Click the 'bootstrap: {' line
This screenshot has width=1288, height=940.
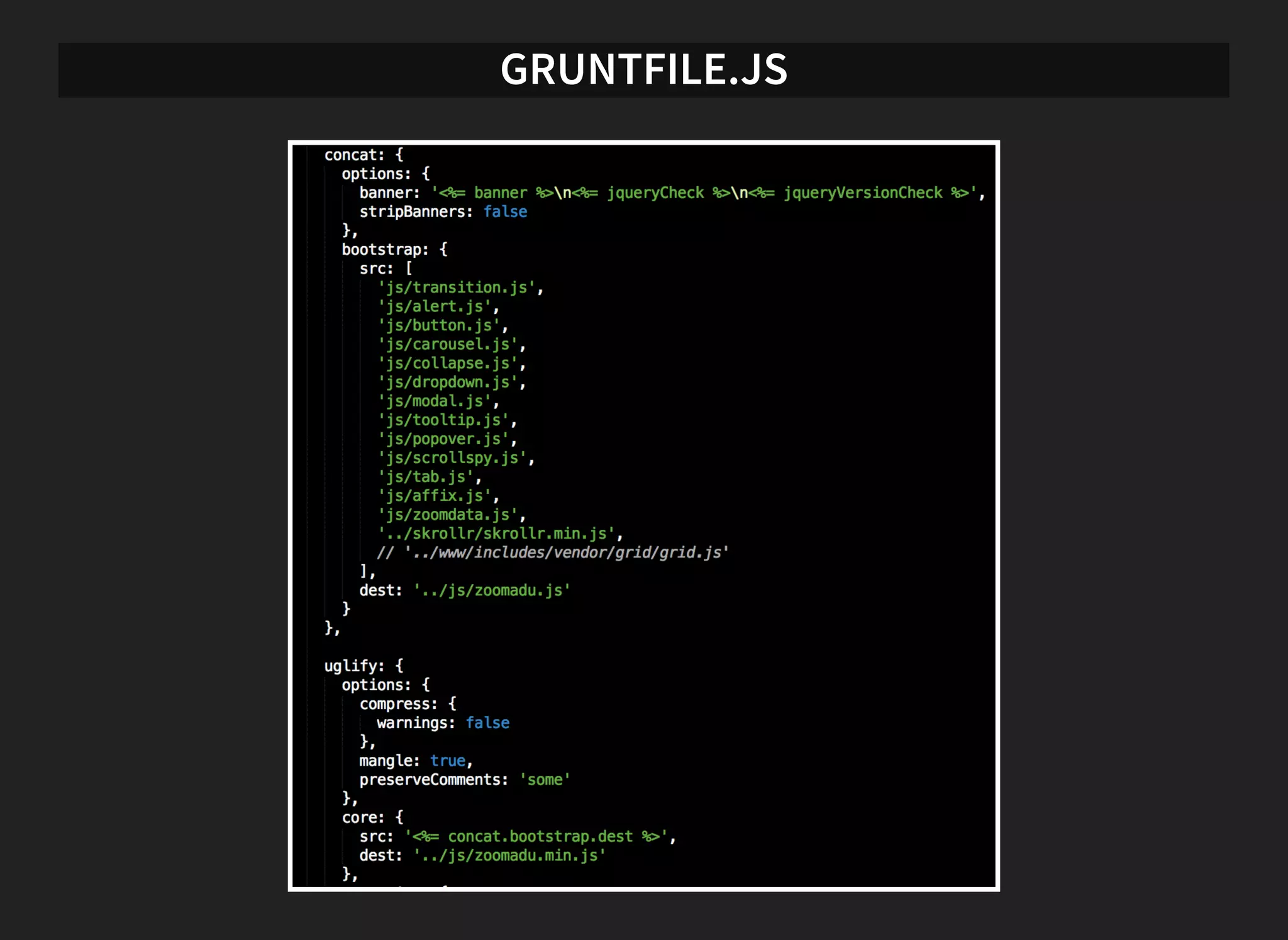395,249
